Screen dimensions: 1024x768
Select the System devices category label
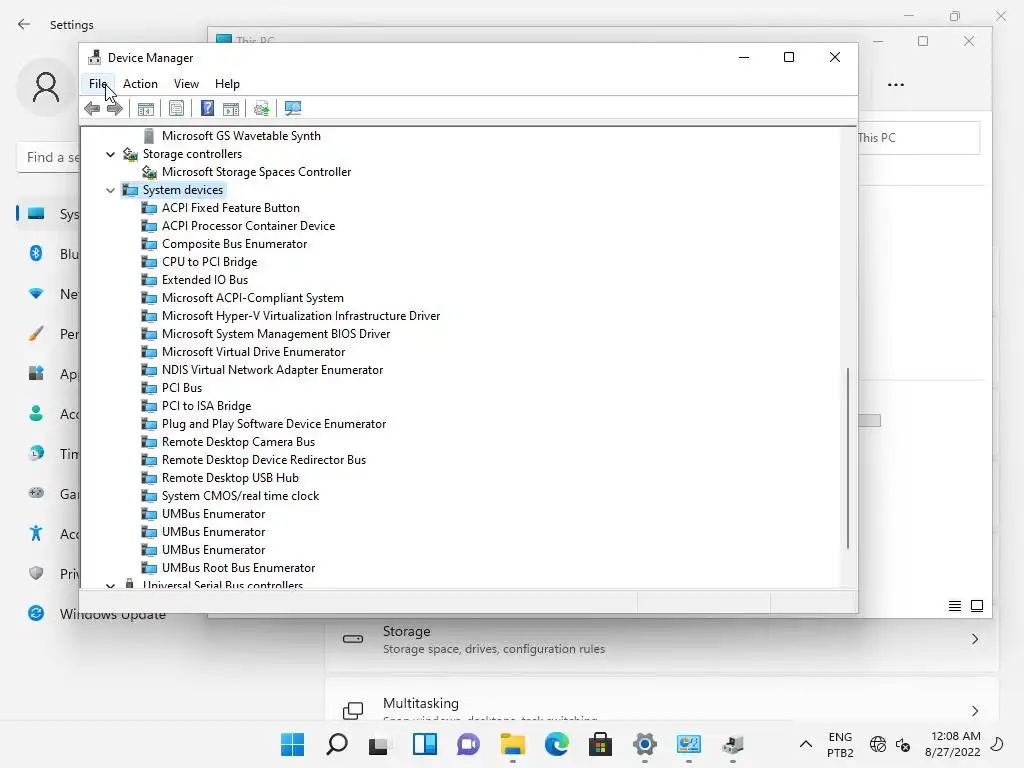(183, 190)
